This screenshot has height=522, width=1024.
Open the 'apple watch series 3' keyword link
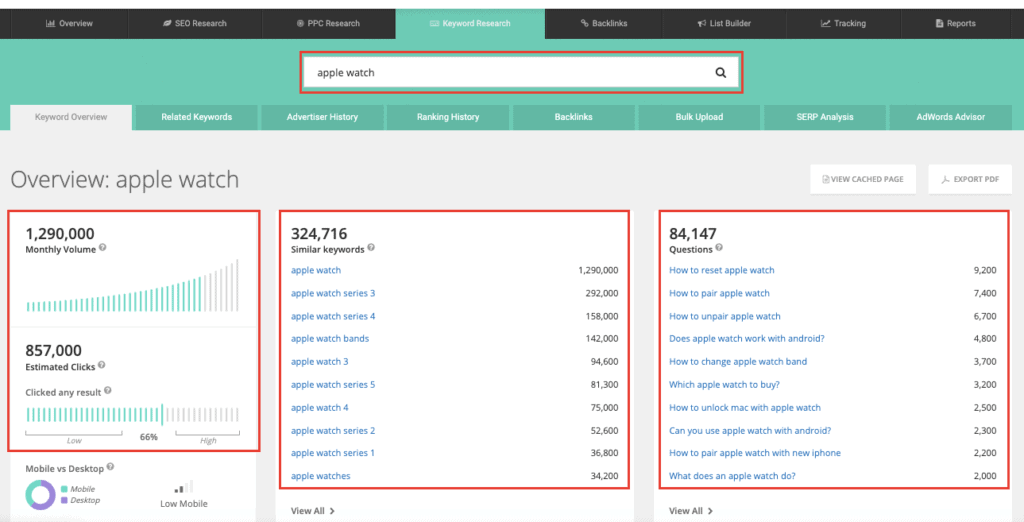(333, 293)
